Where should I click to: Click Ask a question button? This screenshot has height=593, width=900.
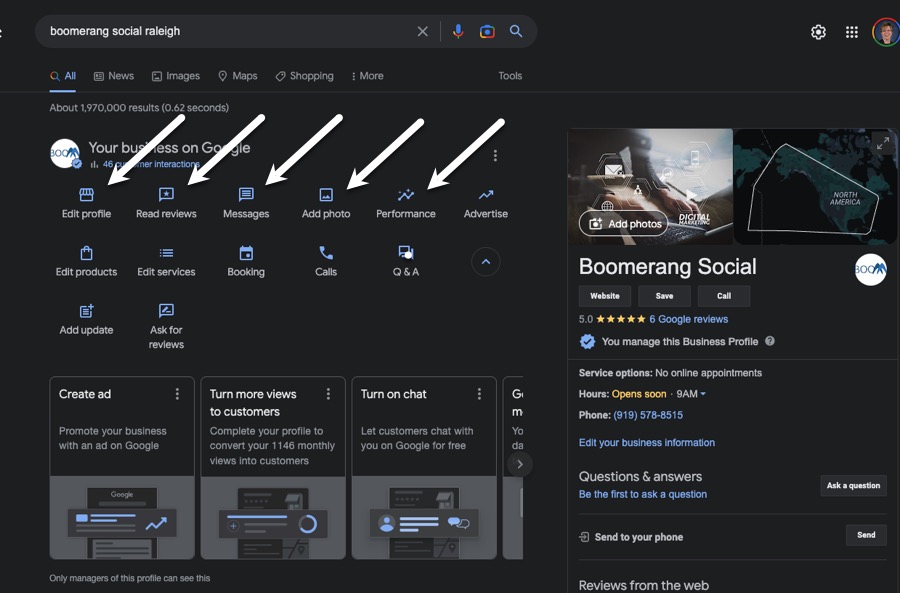tap(854, 486)
